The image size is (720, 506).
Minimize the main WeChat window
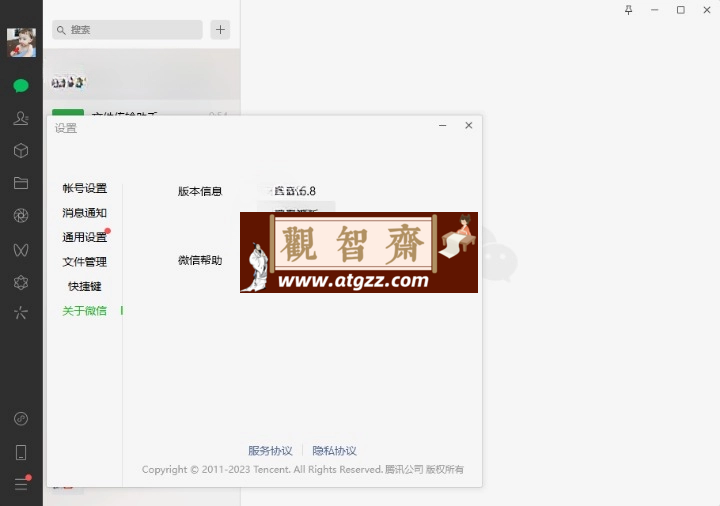click(655, 10)
